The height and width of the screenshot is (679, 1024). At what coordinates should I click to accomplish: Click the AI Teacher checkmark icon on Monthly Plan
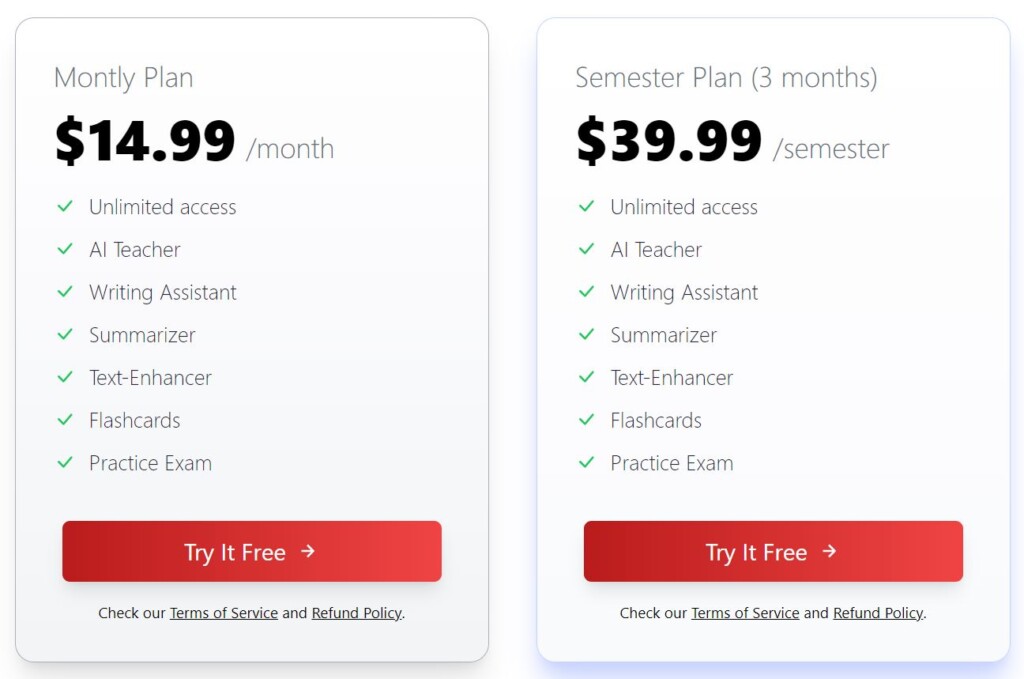pos(66,250)
